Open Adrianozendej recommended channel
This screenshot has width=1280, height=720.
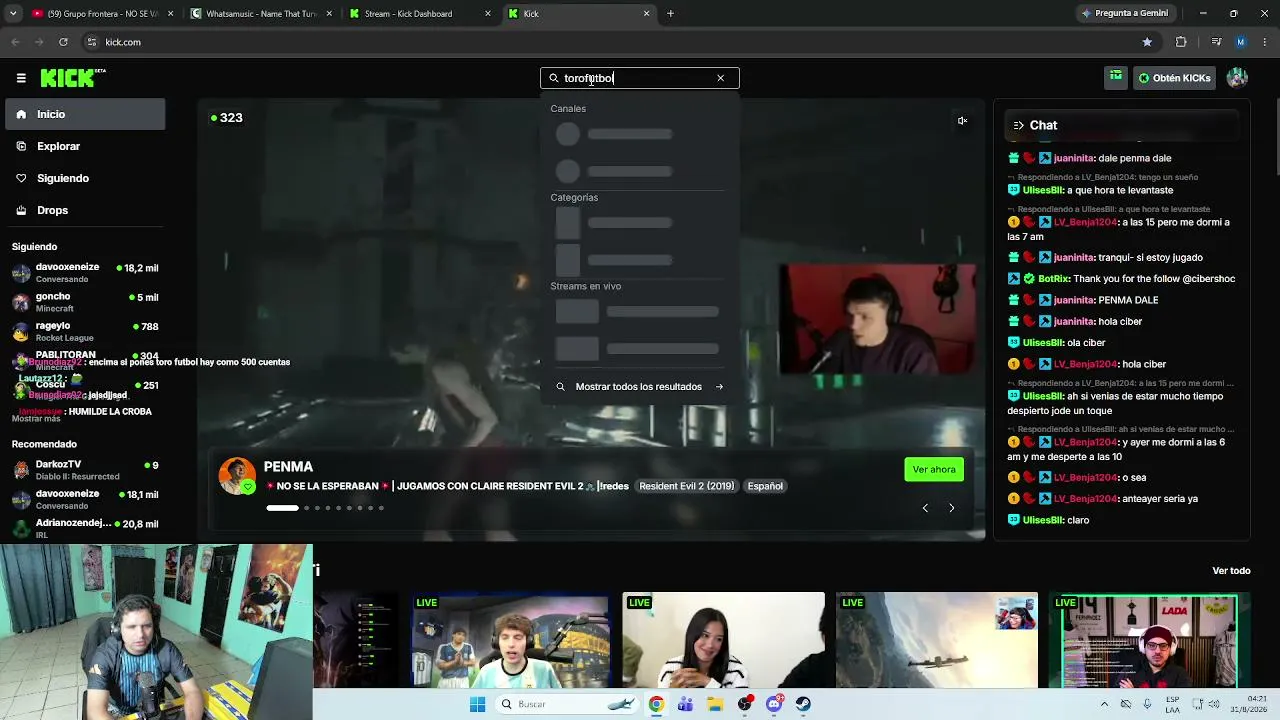pyautogui.click(x=85, y=528)
